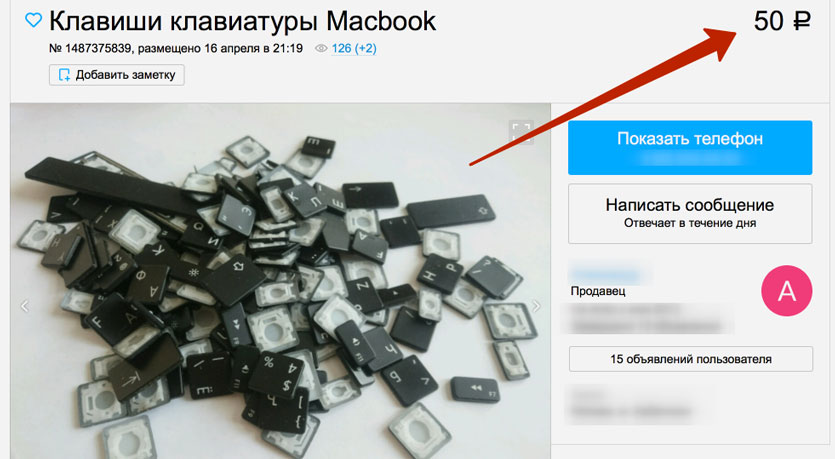Click Продавец label under seller name
Image resolution: width=835 pixels, height=459 pixels.
pyautogui.click(x=598, y=291)
